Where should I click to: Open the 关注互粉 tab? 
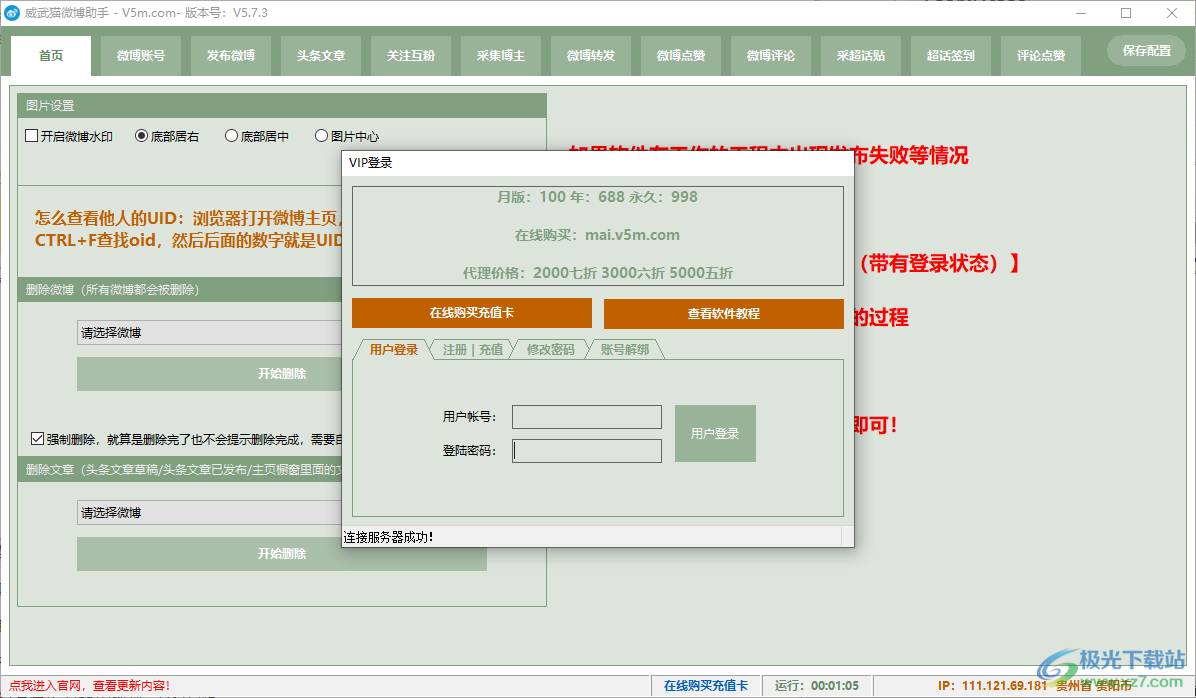tap(411, 56)
